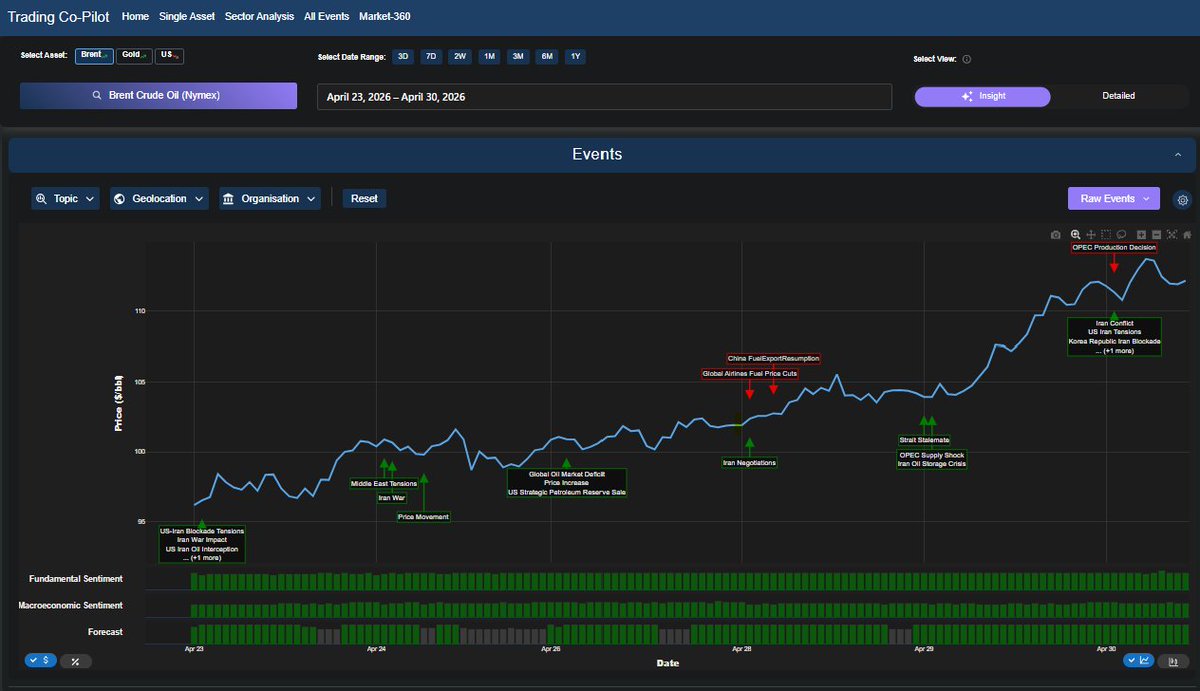Viewport: 1200px width, 691px height.
Task: Click green arrow above US-Iran Blockade Tensions
Action: click(x=202, y=523)
